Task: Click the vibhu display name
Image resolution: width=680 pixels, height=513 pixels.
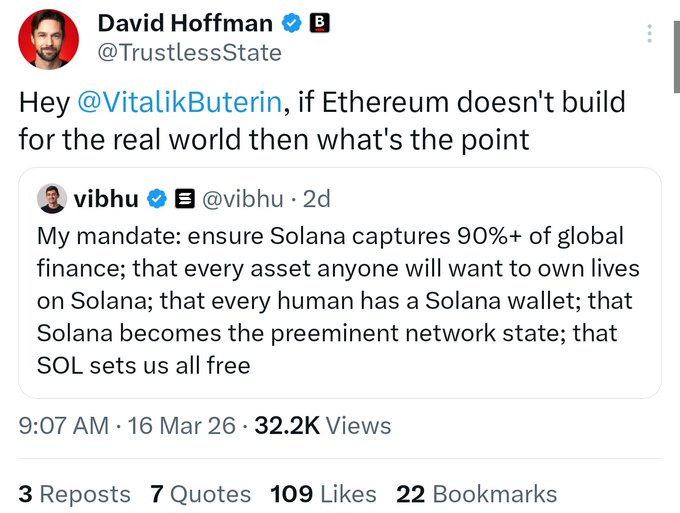Action: (106, 200)
